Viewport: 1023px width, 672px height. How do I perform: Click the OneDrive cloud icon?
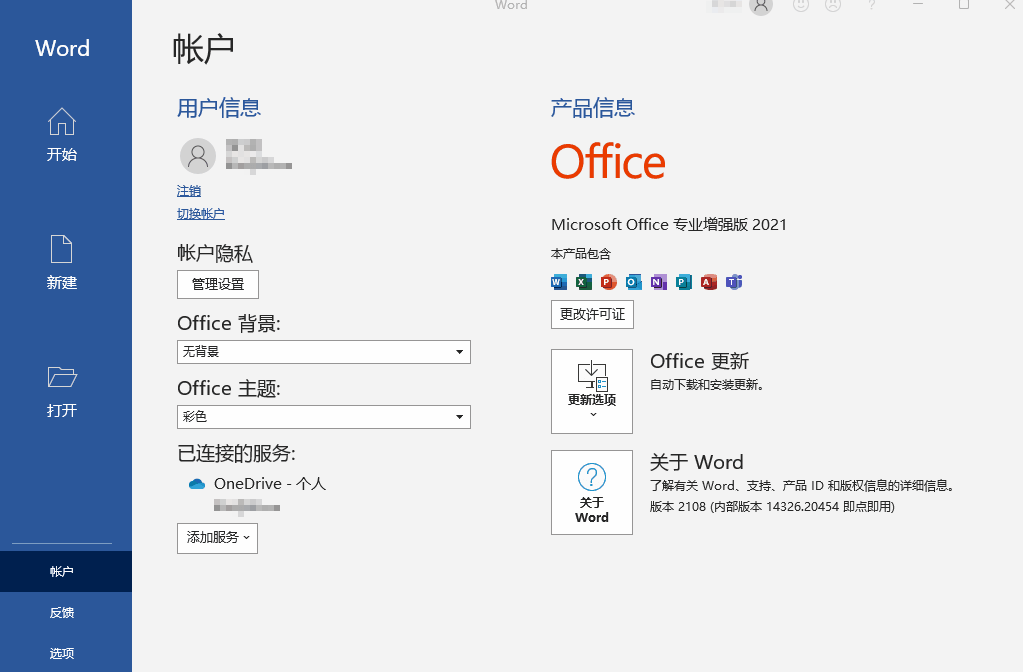point(196,484)
